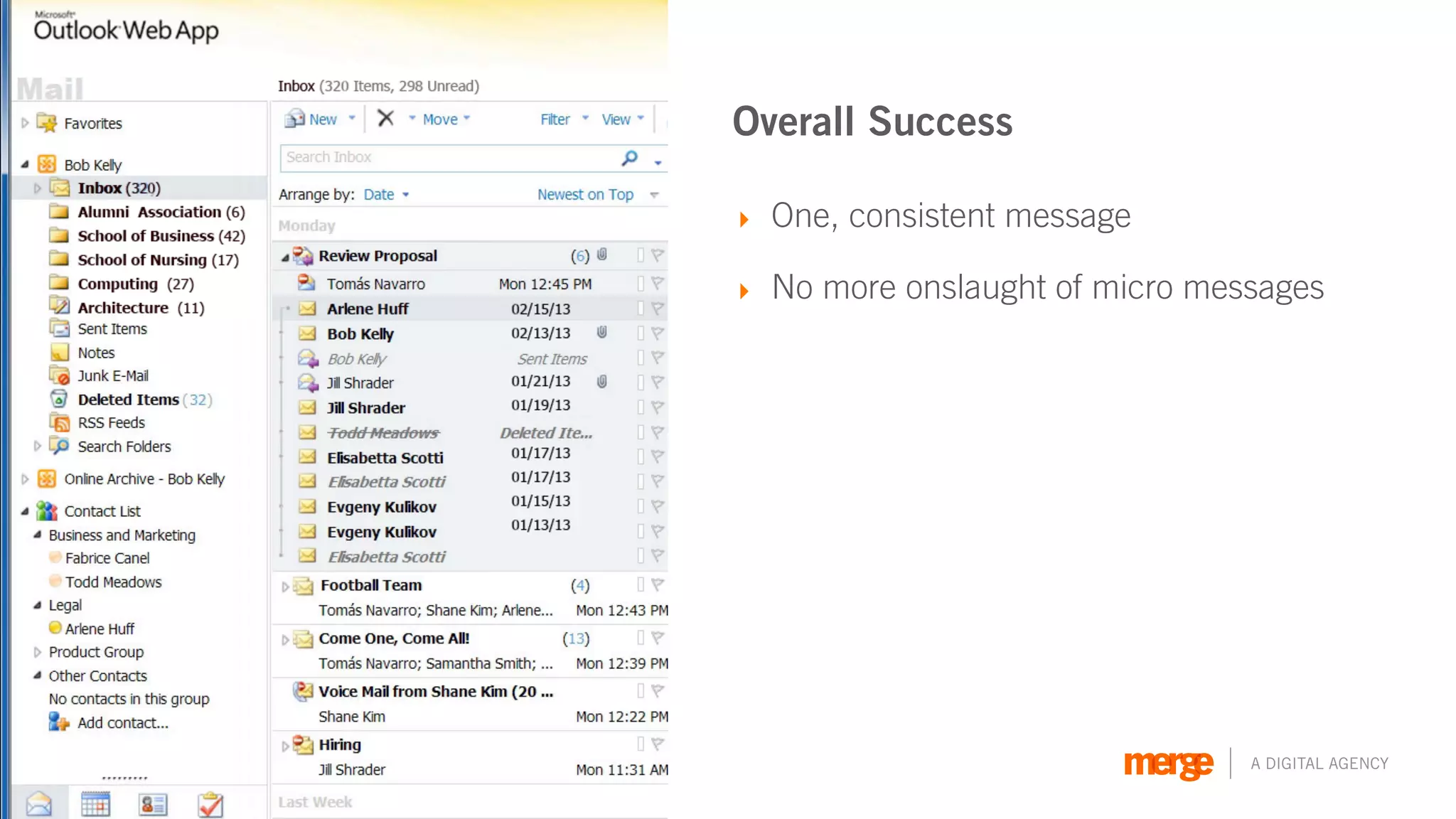This screenshot has height=819, width=1456.
Task: Click the Online Archive mailbox icon
Action: [47, 478]
